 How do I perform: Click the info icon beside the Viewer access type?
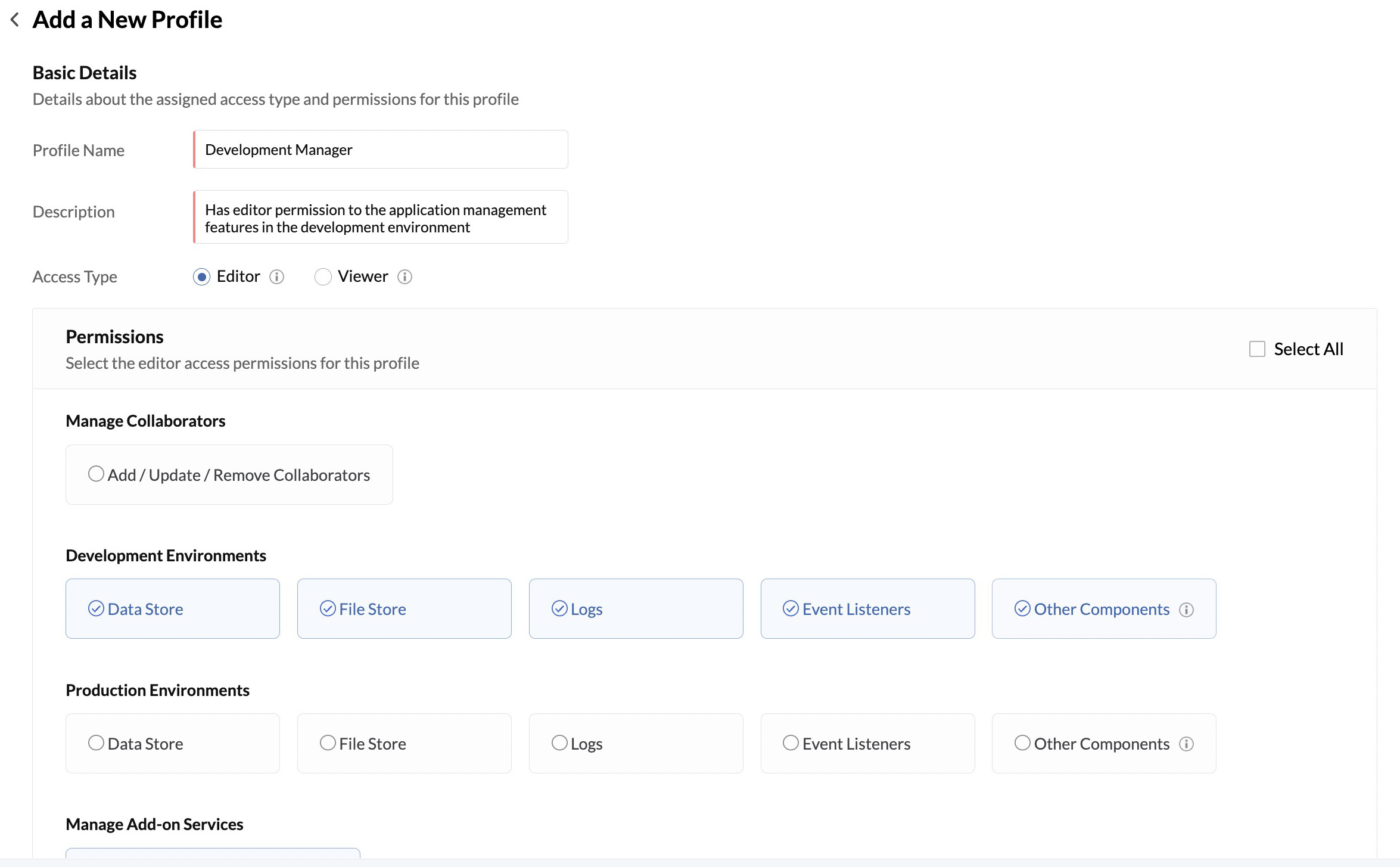coord(405,276)
